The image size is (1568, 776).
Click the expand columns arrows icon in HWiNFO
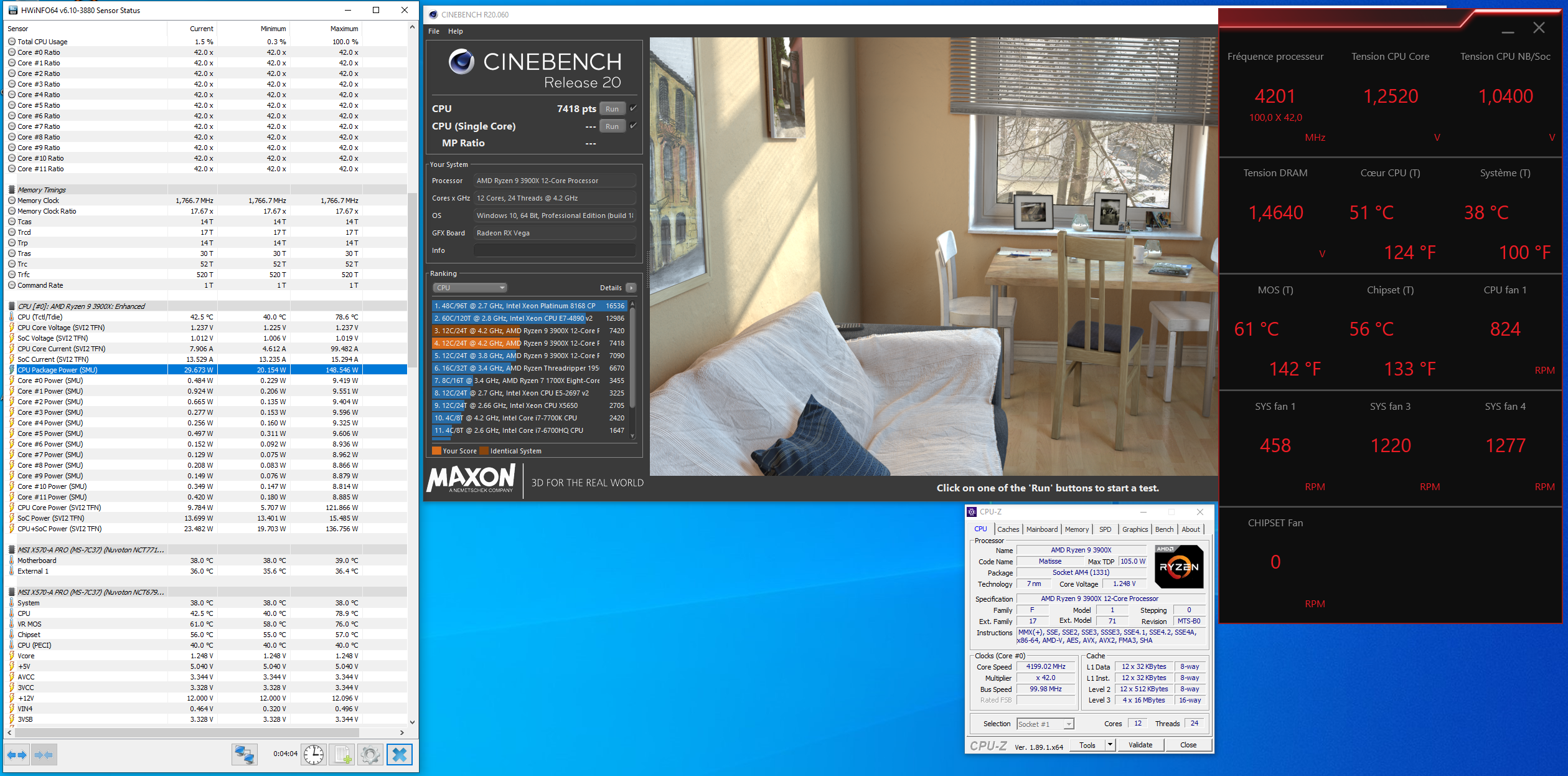(17, 755)
